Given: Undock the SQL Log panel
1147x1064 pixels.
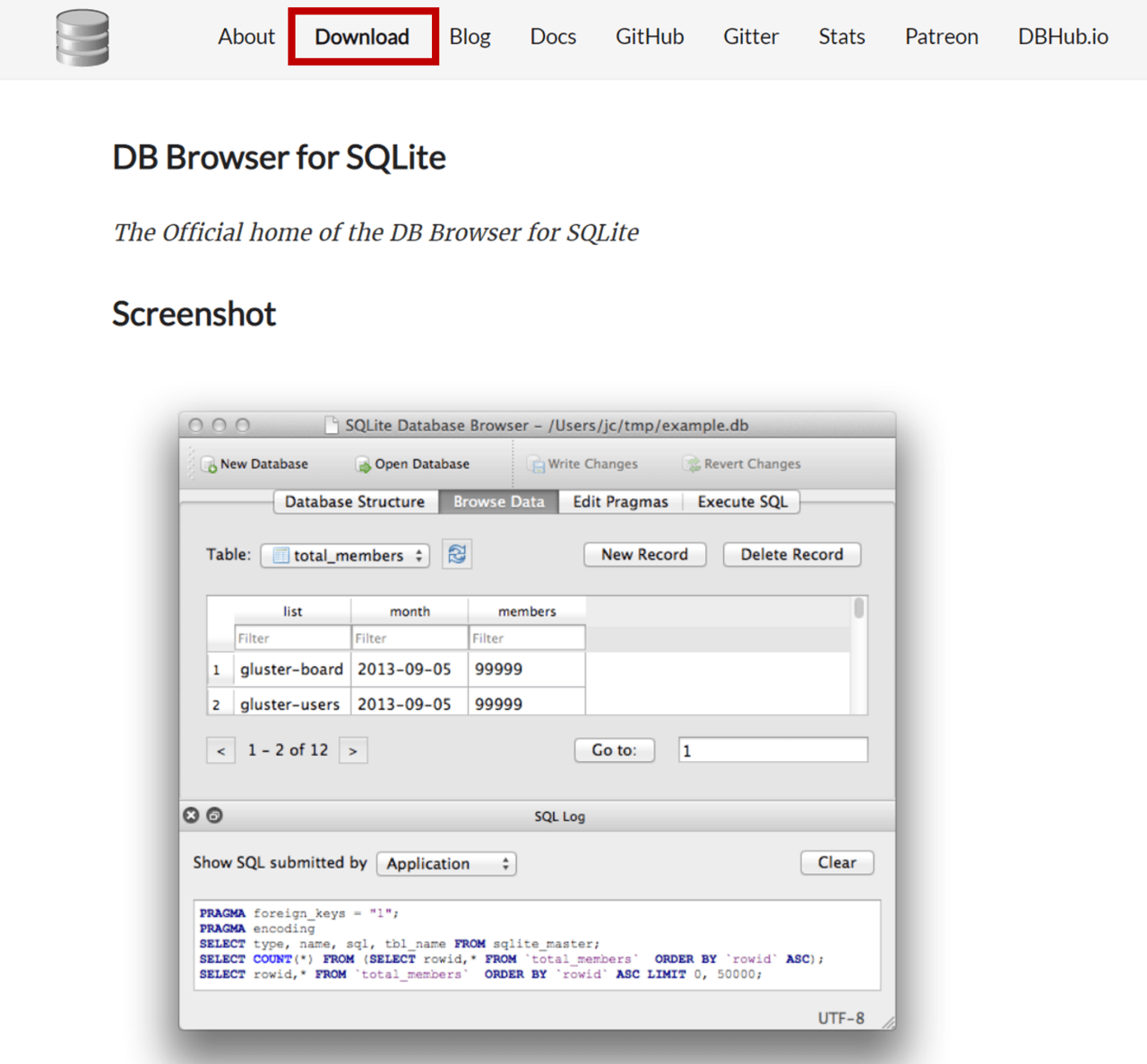Looking at the screenshot, I should [214, 815].
